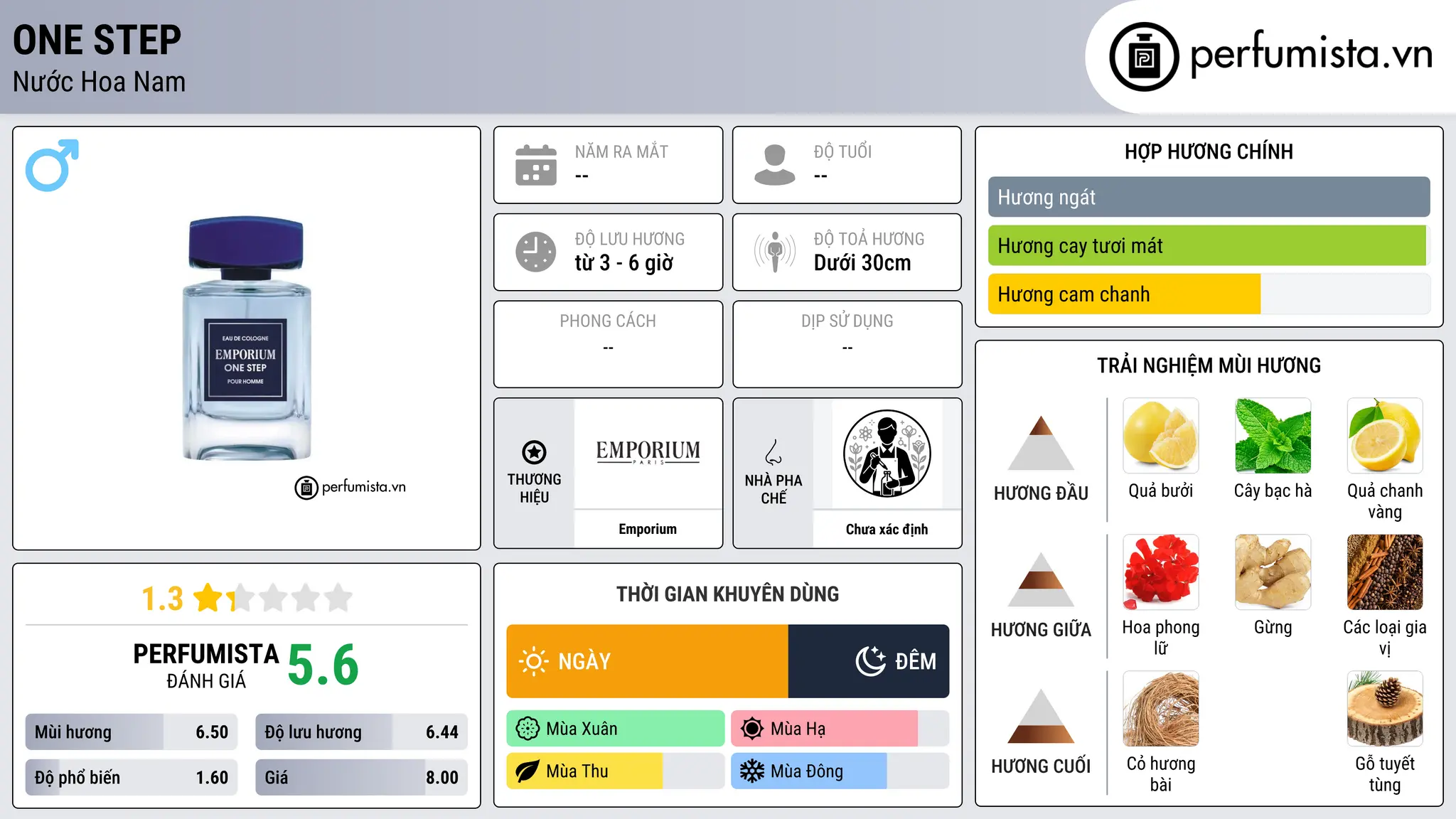Click the base-note pyramid icon above Hương cuối
Screen dimensions: 1456x819
coord(1041,716)
